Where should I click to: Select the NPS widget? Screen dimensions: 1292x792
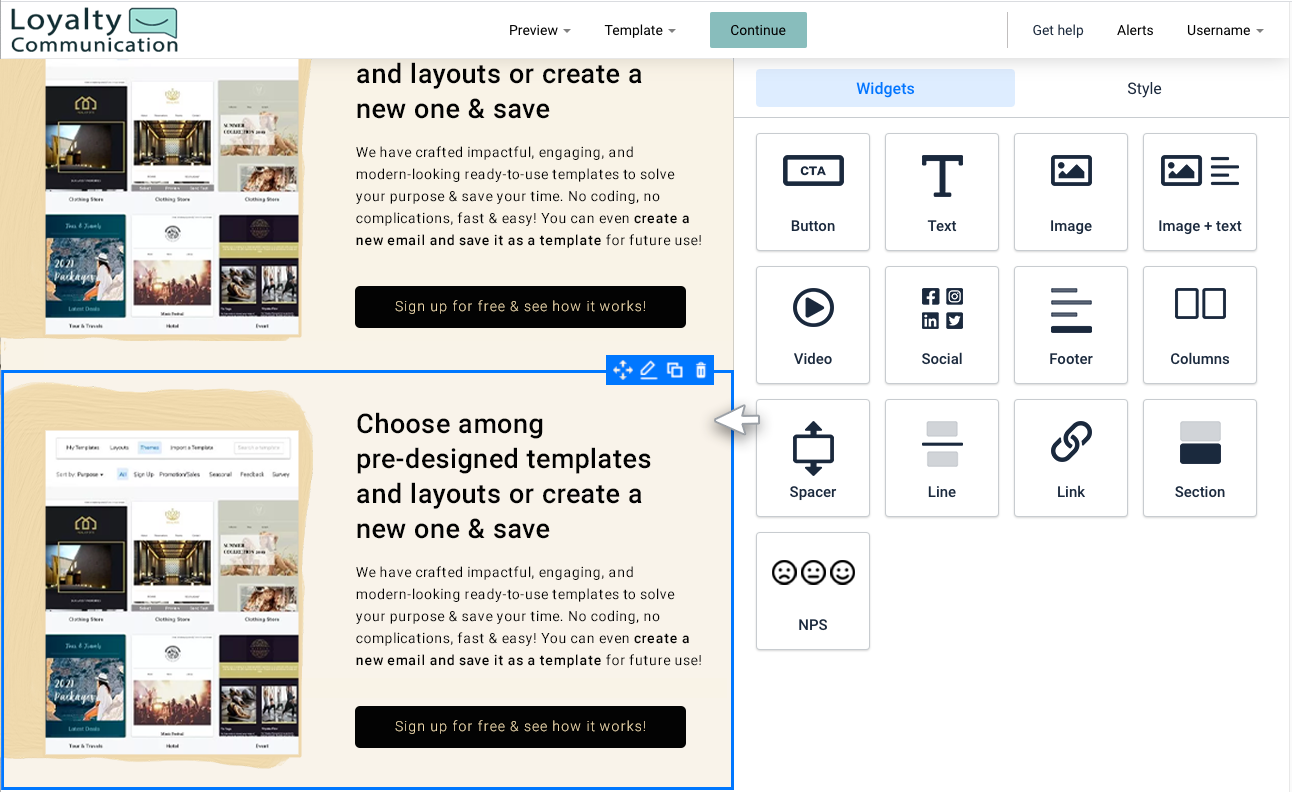(x=812, y=591)
